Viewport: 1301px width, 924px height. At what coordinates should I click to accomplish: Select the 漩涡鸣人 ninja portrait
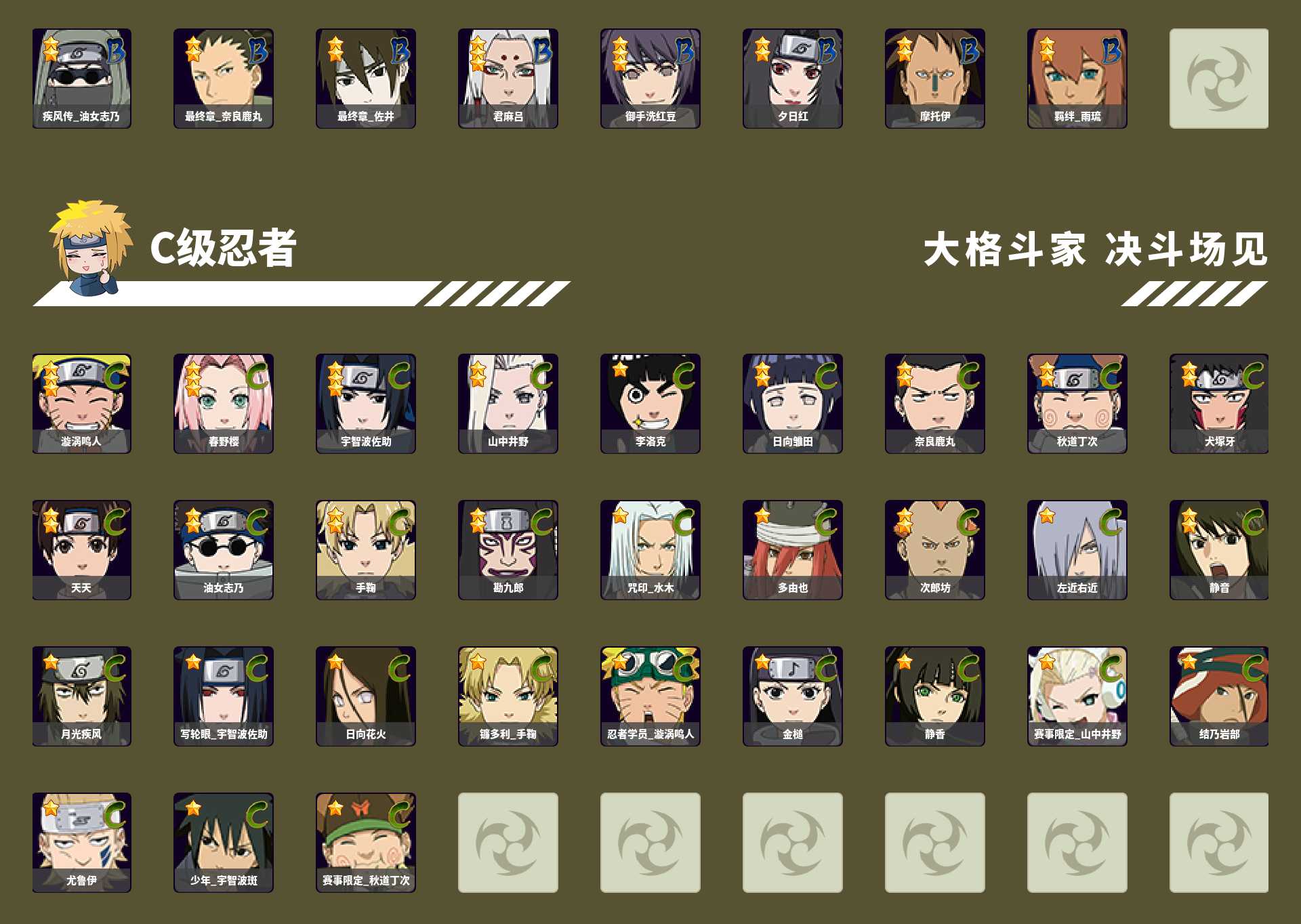click(81, 404)
